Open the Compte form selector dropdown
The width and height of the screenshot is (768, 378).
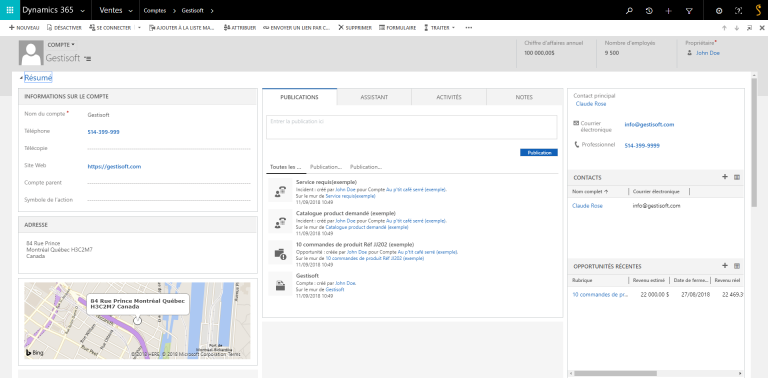(x=61, y=45)
